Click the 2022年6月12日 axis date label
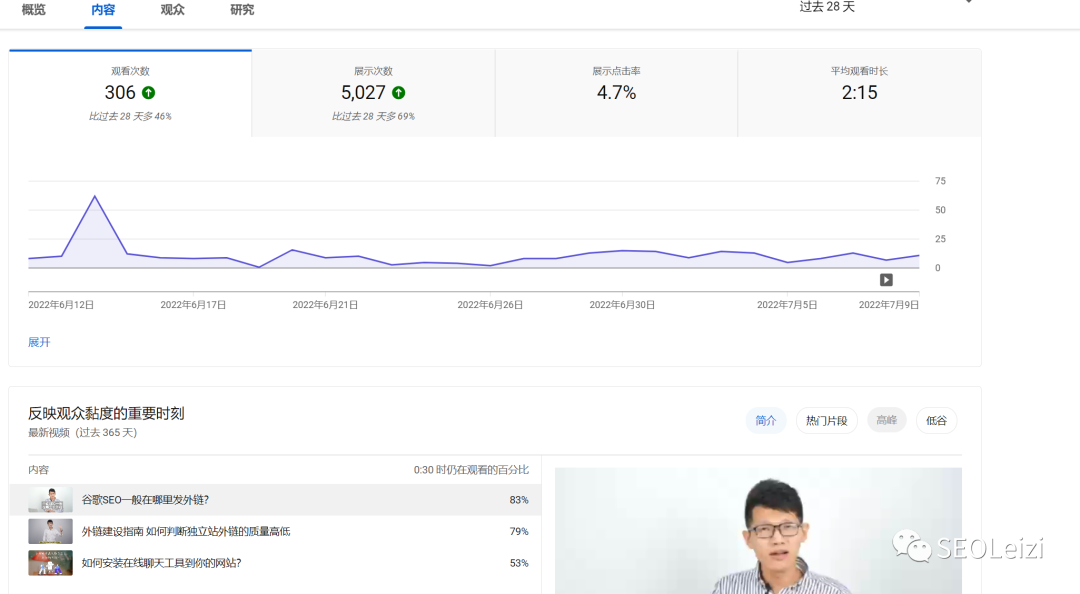This screenshot has width=1080, height=594. [61, 305]
